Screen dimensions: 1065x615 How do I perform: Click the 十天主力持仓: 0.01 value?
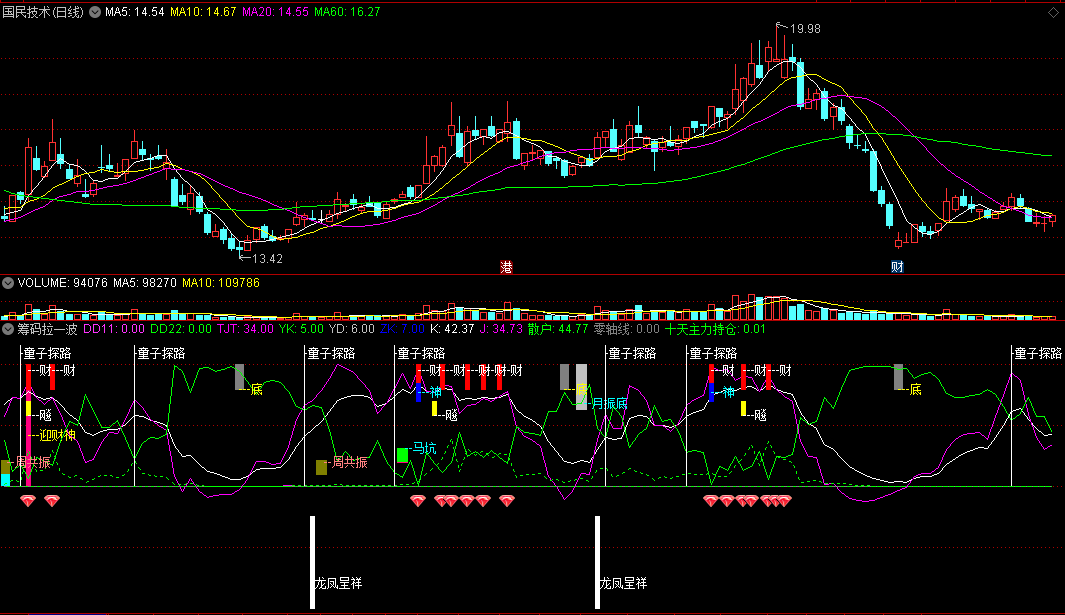[715, 330]
